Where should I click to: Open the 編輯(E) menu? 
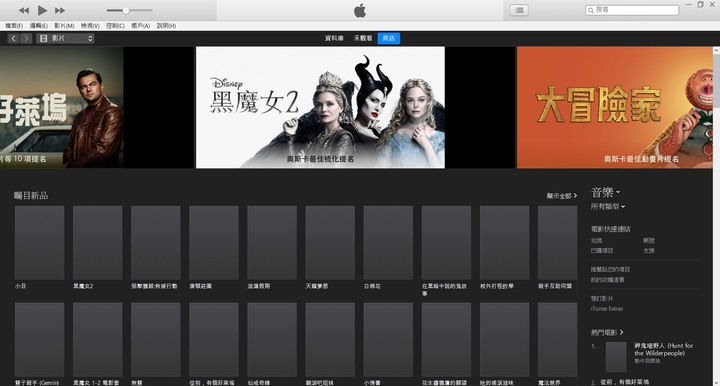(x=39, y=26)
